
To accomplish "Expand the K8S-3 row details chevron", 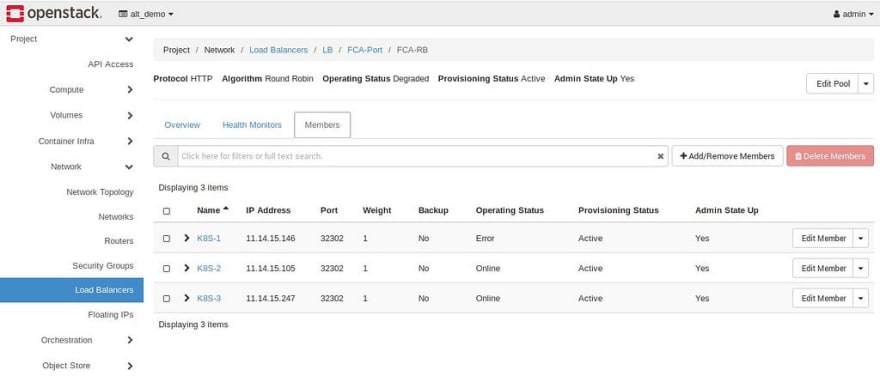I will pyautogui.click(x=187, y=298).
